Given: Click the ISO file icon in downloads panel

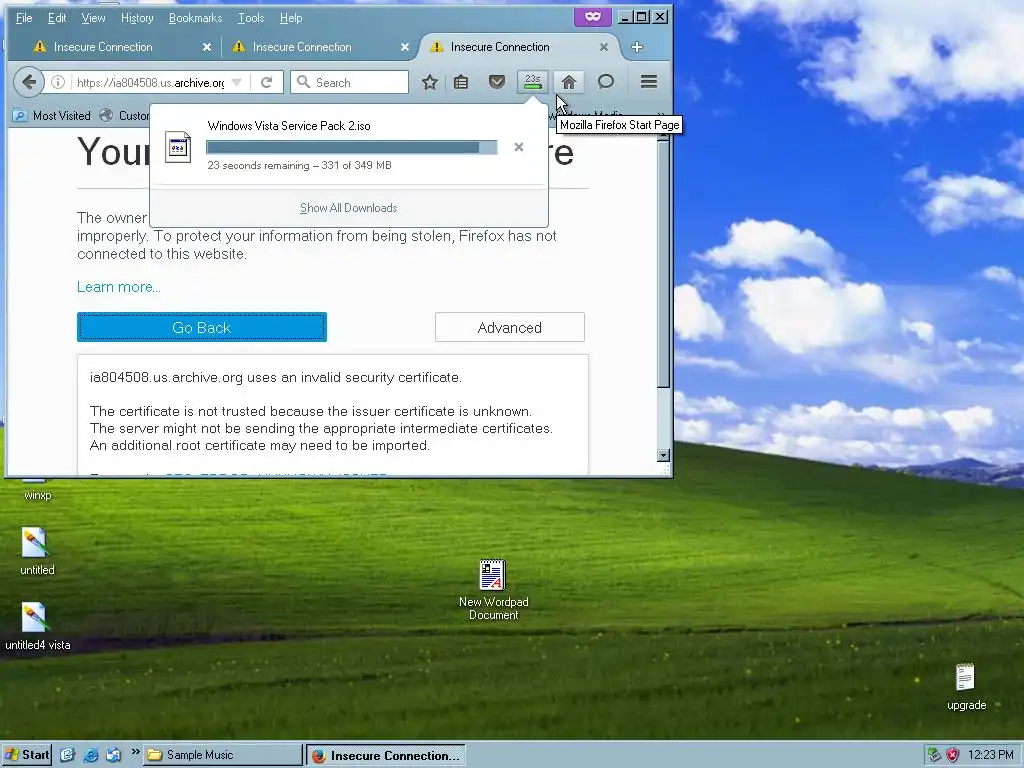Looking at the screenshot, I should point(178,147).
